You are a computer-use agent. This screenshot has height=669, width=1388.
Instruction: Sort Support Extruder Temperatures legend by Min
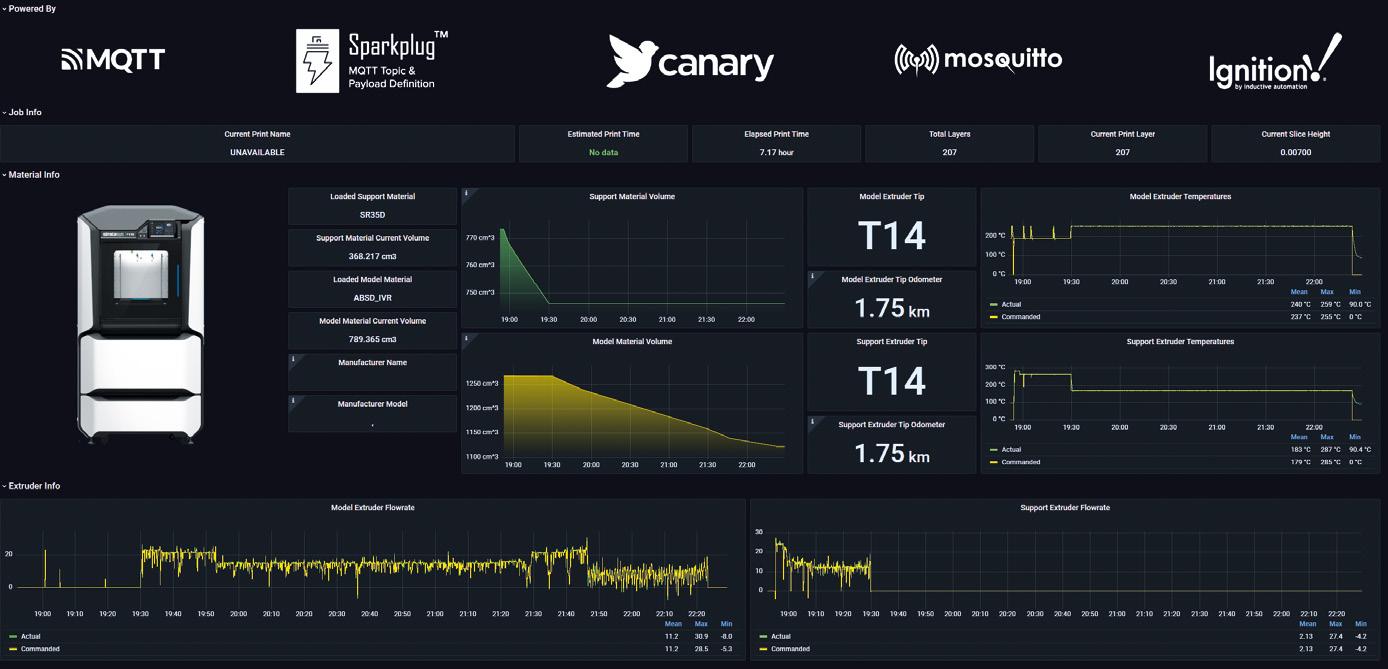click(x=1355, y=437)
